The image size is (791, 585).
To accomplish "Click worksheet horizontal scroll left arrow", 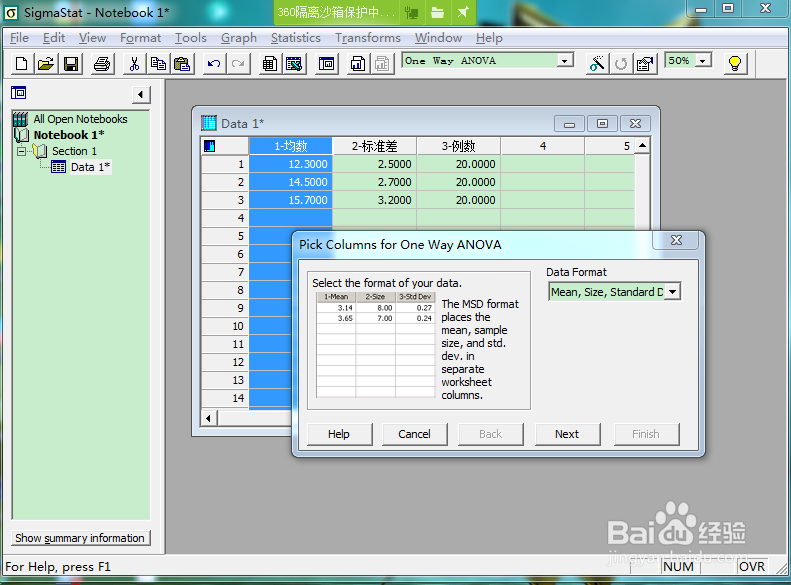I will click(209, 418).
